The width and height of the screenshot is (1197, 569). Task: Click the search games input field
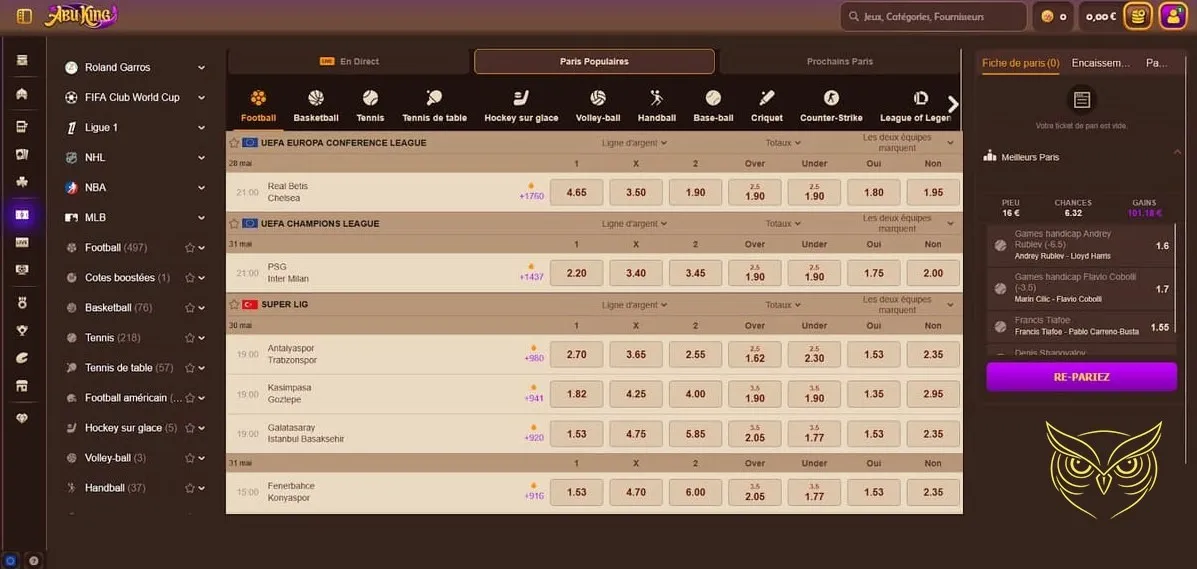tap(933, 16)
